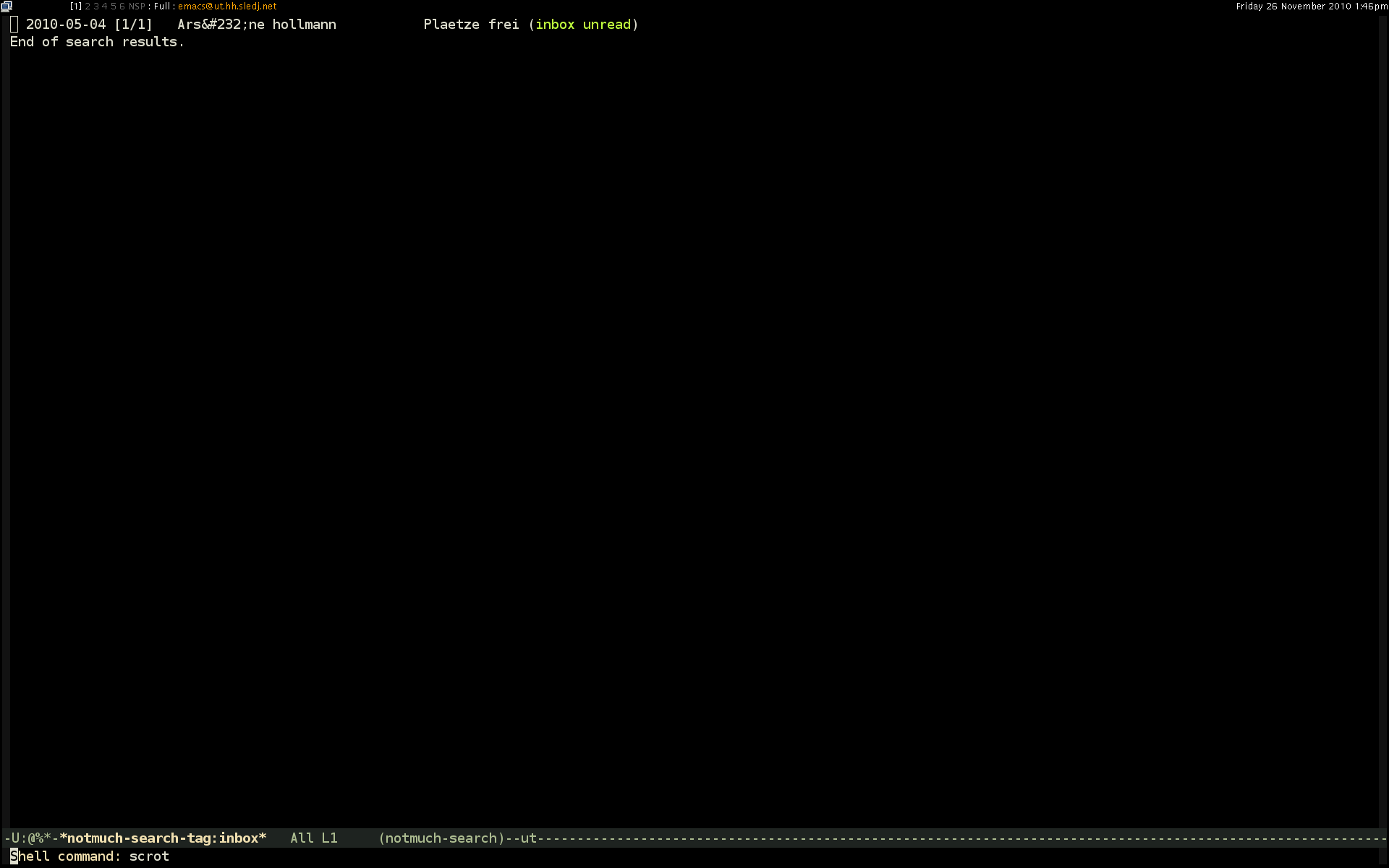The image size is (1389, 868).
Task: Click the [1/1] thread count
Action: (133, 25)
